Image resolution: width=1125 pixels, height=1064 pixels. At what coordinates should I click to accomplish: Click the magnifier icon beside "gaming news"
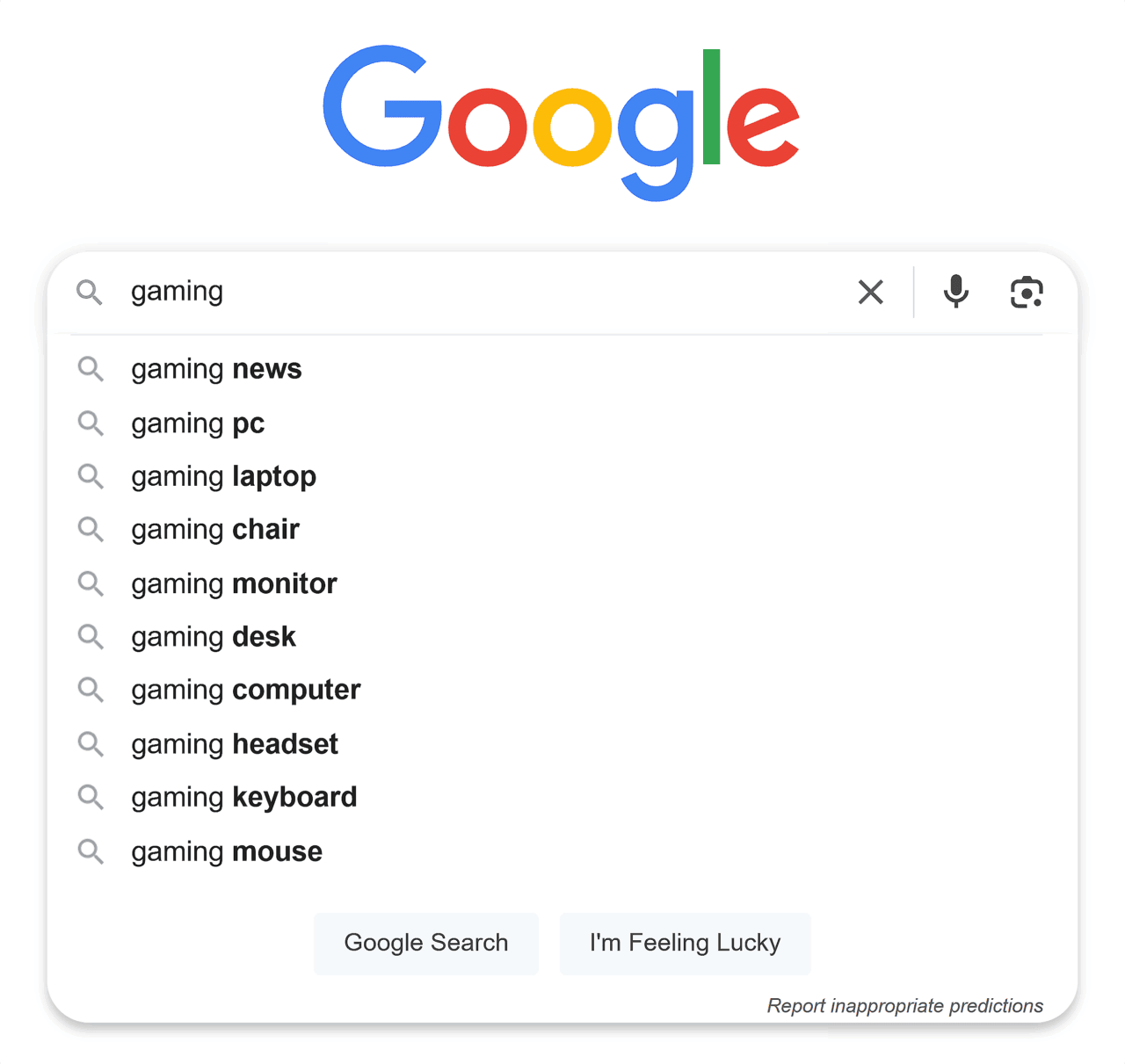coord(91,369)
